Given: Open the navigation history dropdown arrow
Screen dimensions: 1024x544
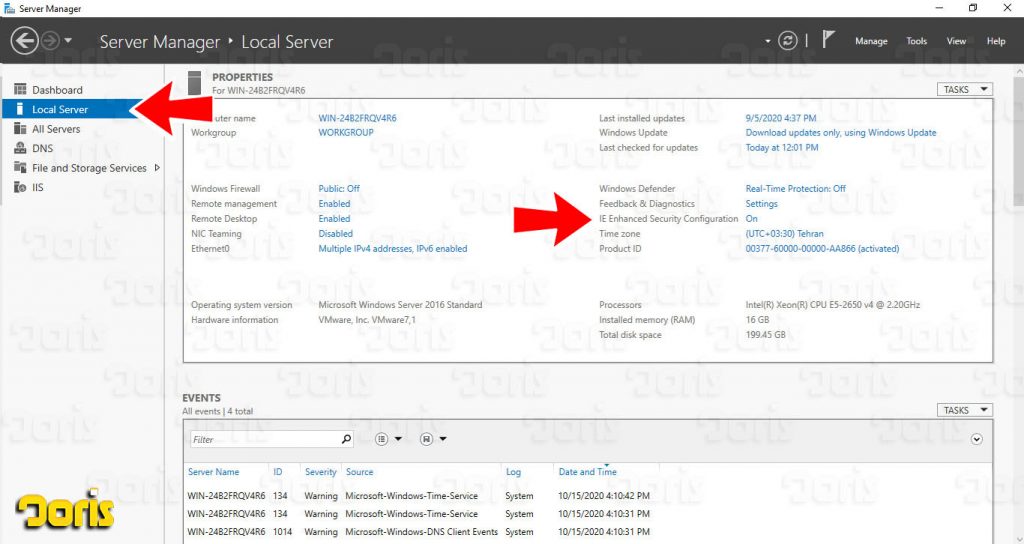Looking at the screenshot, I should pyautogui.click(x=68, y=41).
